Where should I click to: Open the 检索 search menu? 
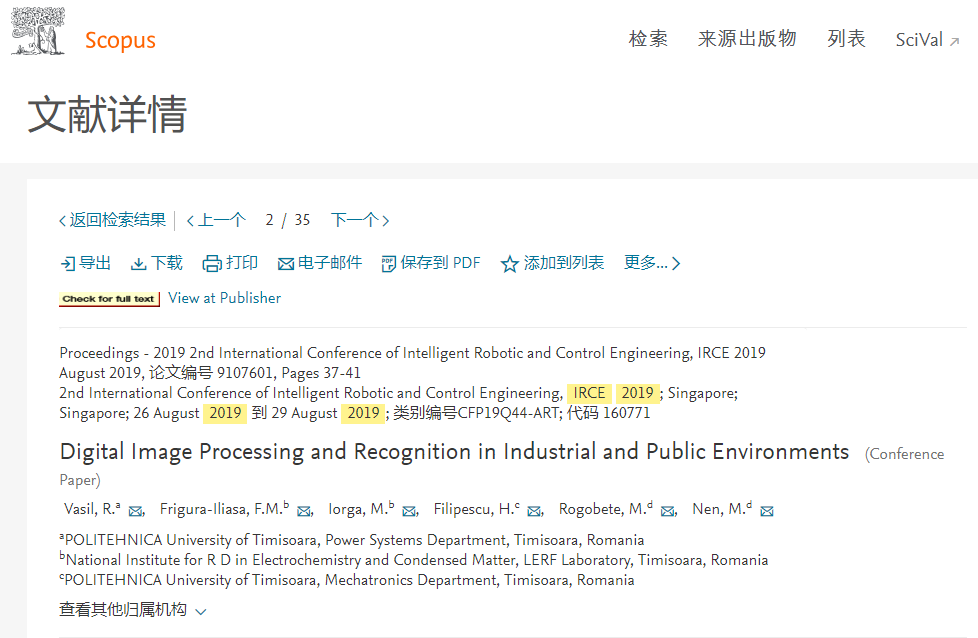tap(648, 39)
